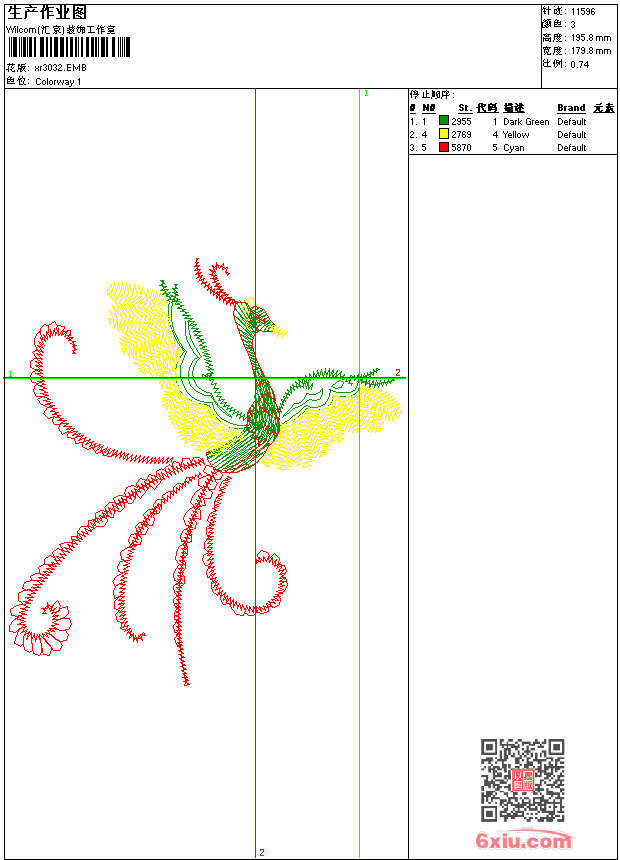
Task: Select Default brand in Cyan row
Action: (x=572, y=148)
